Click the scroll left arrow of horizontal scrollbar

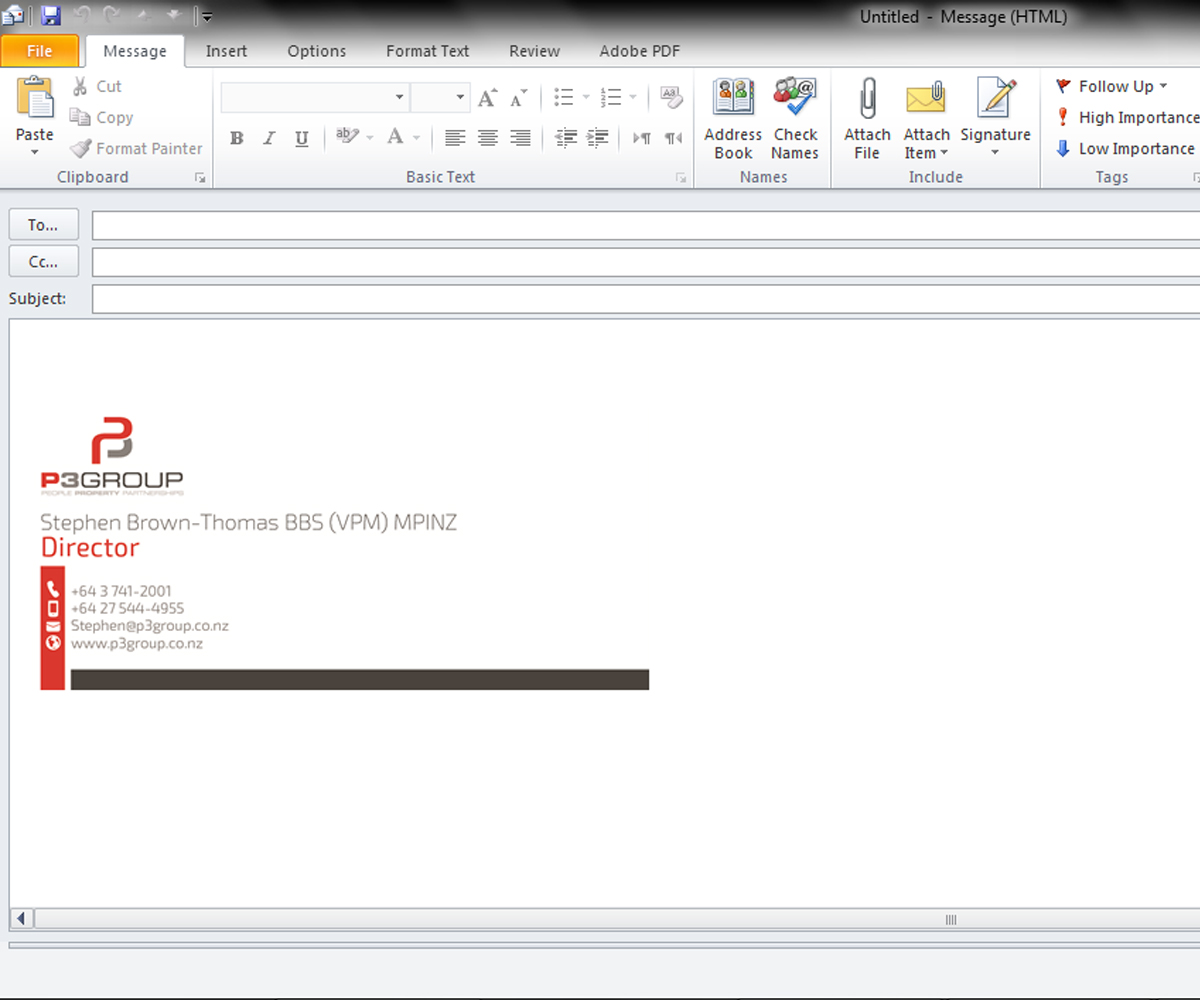point(21,919)
